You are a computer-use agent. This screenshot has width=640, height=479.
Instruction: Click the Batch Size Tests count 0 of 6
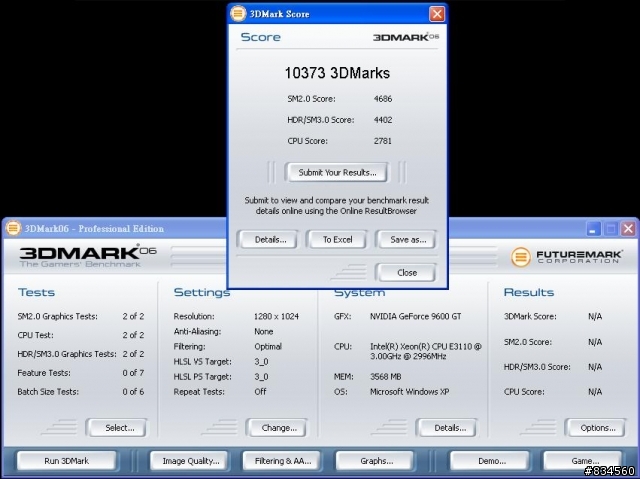click(x=133, y=392)
